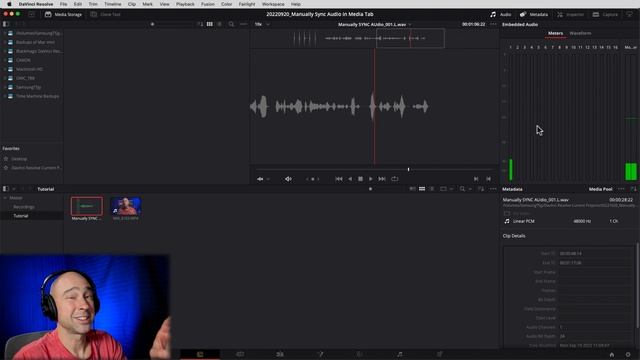Click the DaVinci Resolve Current Projects favorite
640x360 pixels.
[32, 168]
